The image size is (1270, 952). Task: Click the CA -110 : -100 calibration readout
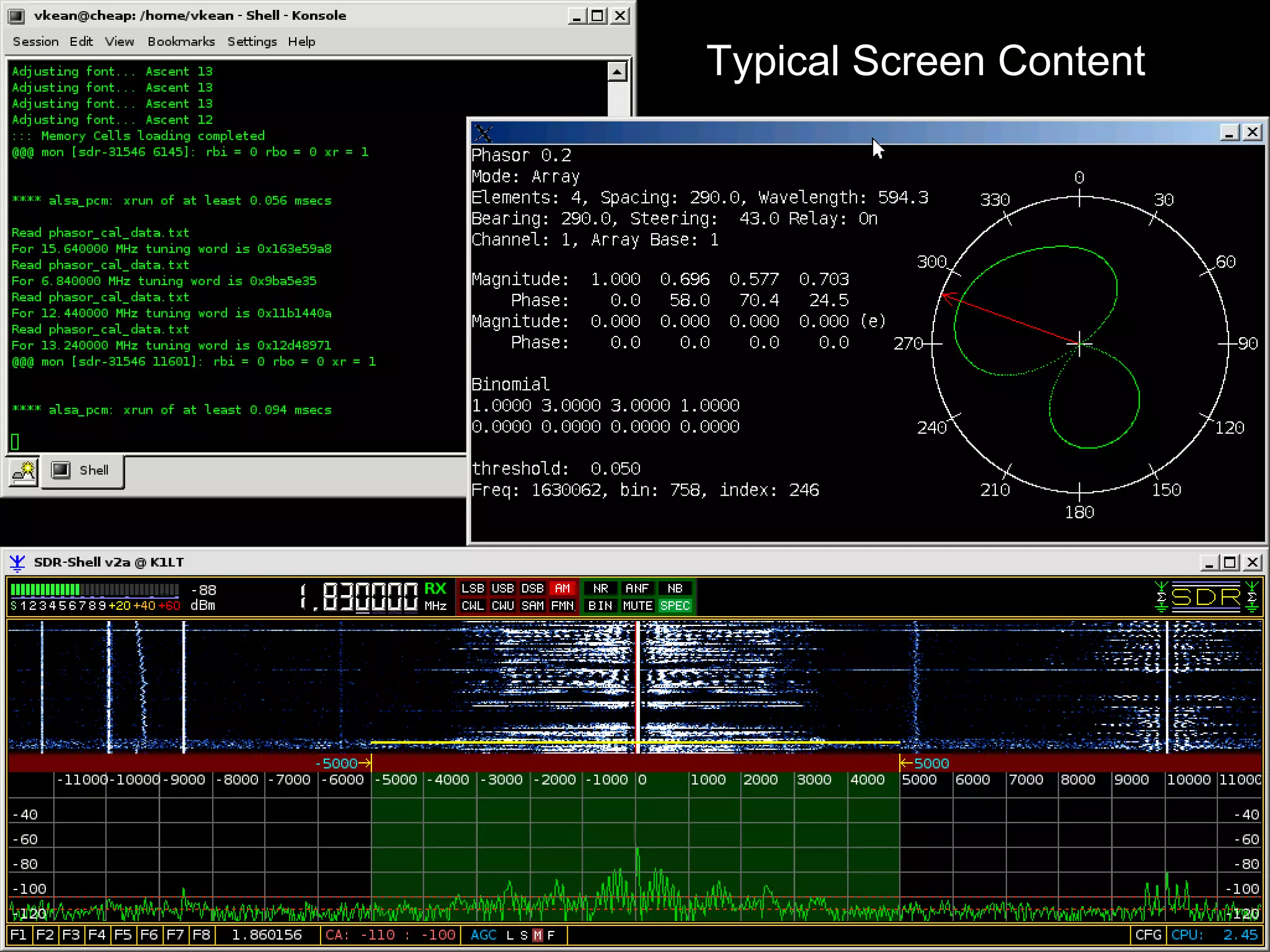click(x=391, y=935)
